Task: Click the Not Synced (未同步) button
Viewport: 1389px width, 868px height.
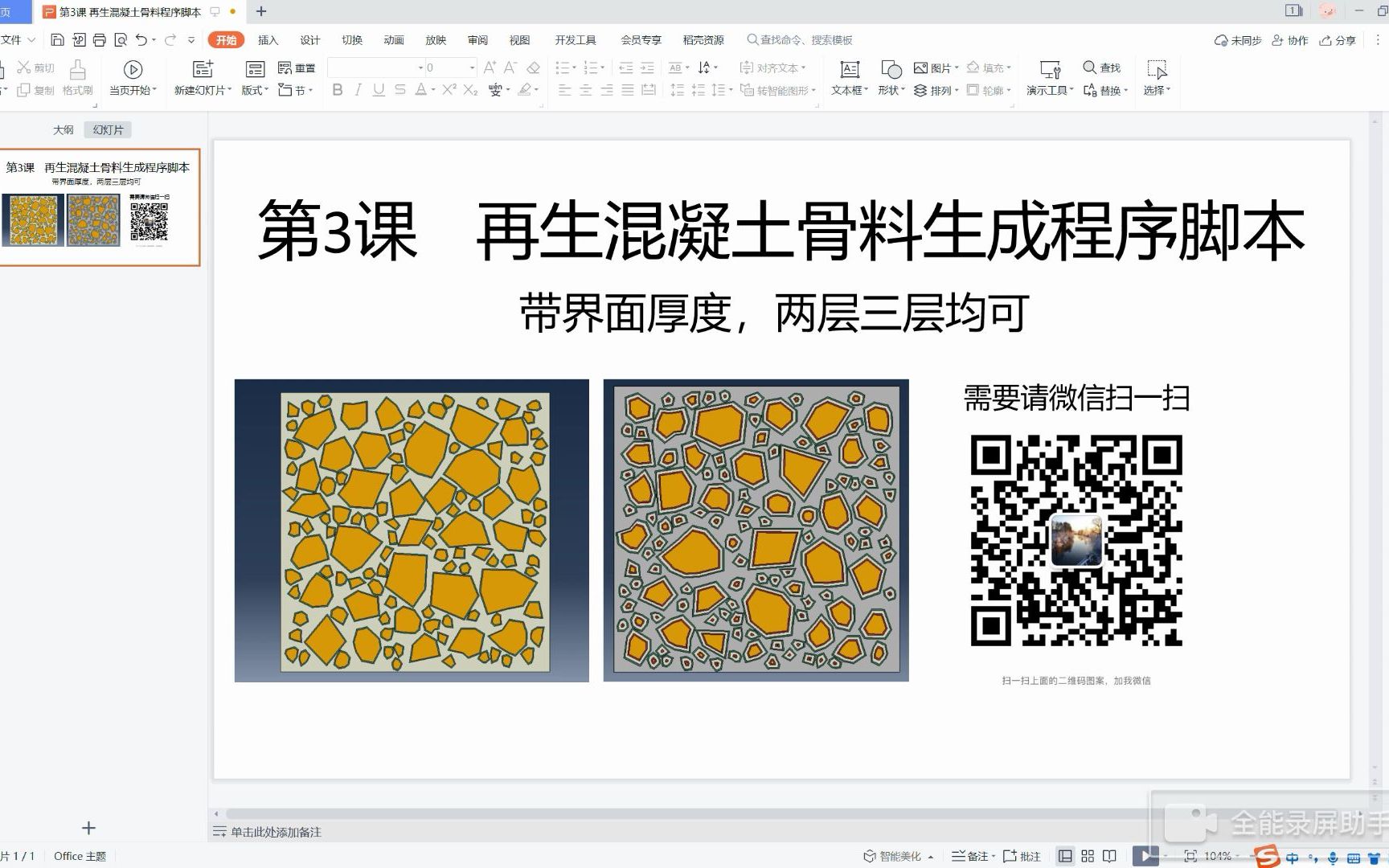Action: 1238,40
